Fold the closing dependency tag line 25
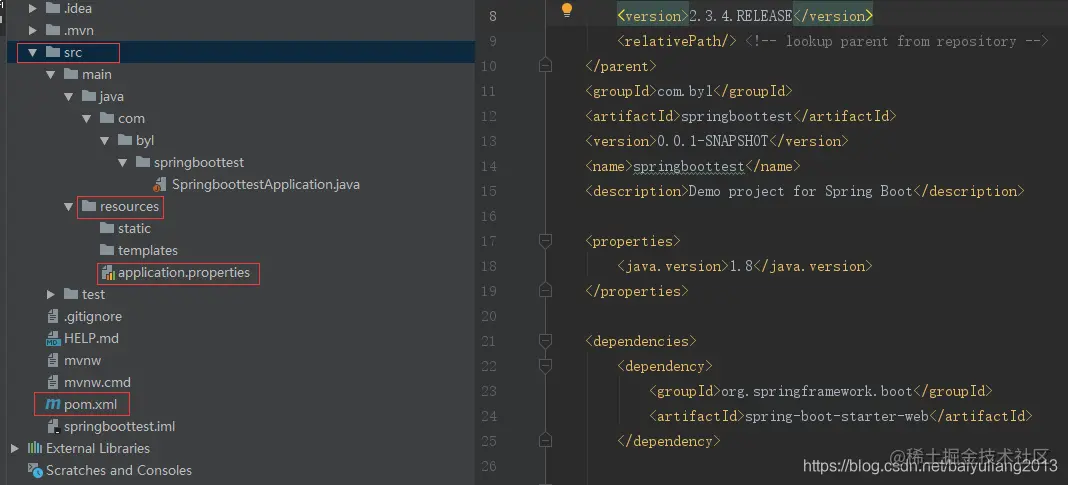1068x485 pixels. pos(545,441)
